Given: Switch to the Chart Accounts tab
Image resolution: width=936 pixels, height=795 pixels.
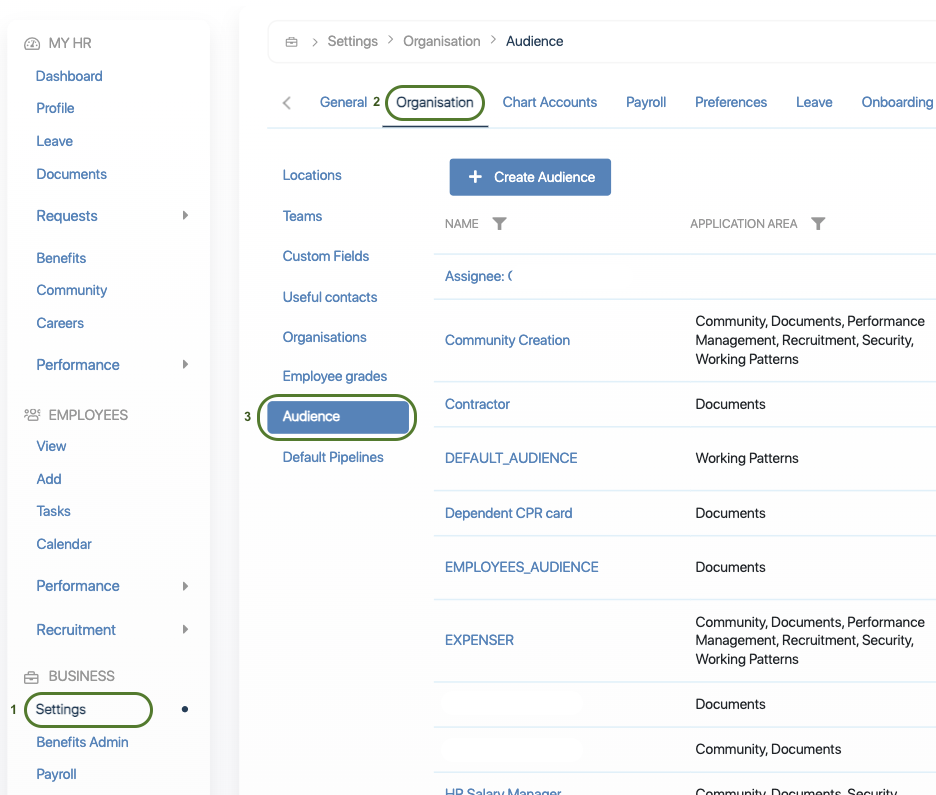Looking at the screenshot, I should click(549, 102).
